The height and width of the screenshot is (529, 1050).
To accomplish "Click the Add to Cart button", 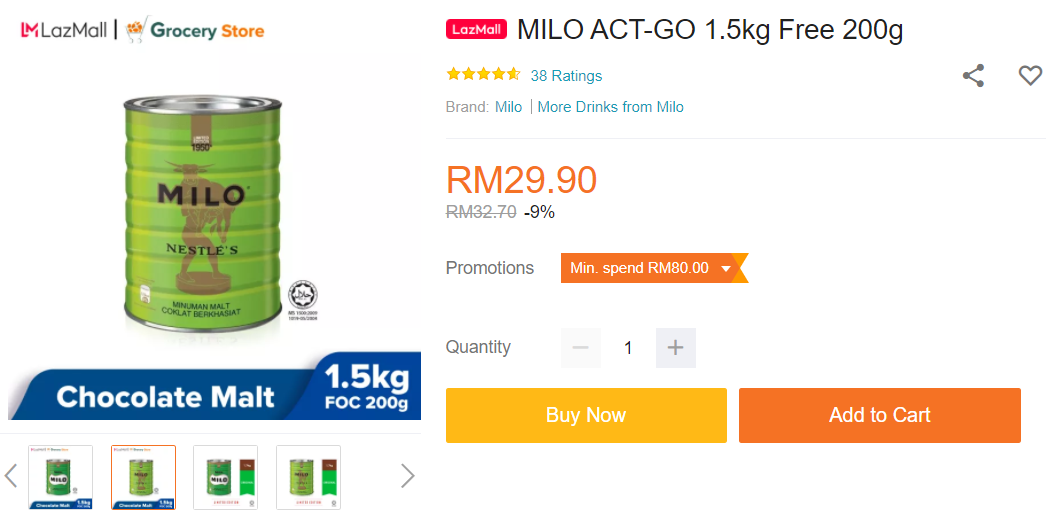I will pyautogui.click(x=879, y=415).
